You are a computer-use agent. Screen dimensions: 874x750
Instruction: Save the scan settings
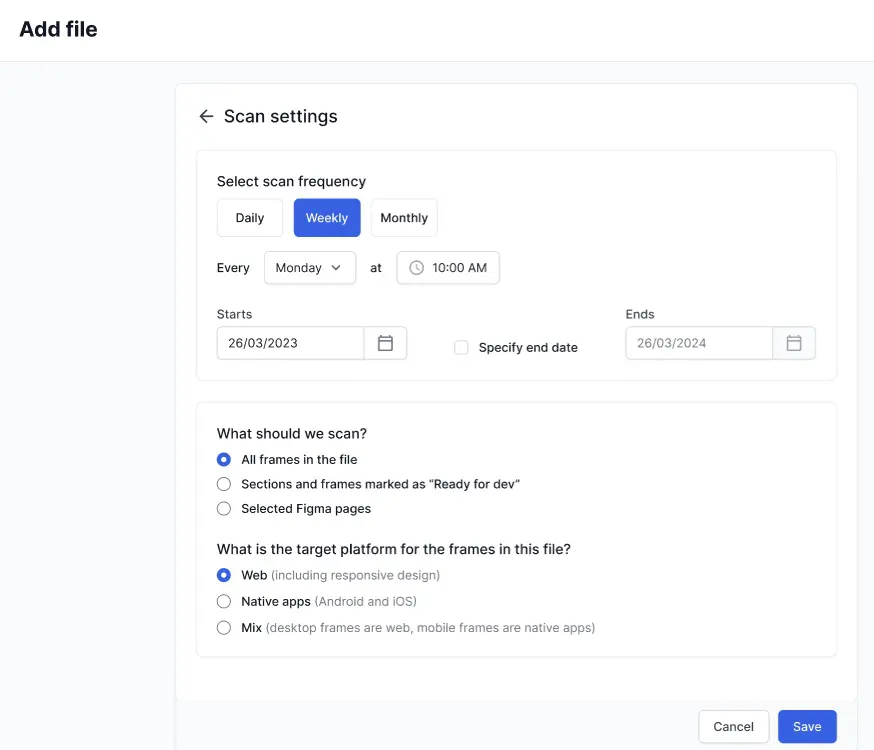coord(807,726)
